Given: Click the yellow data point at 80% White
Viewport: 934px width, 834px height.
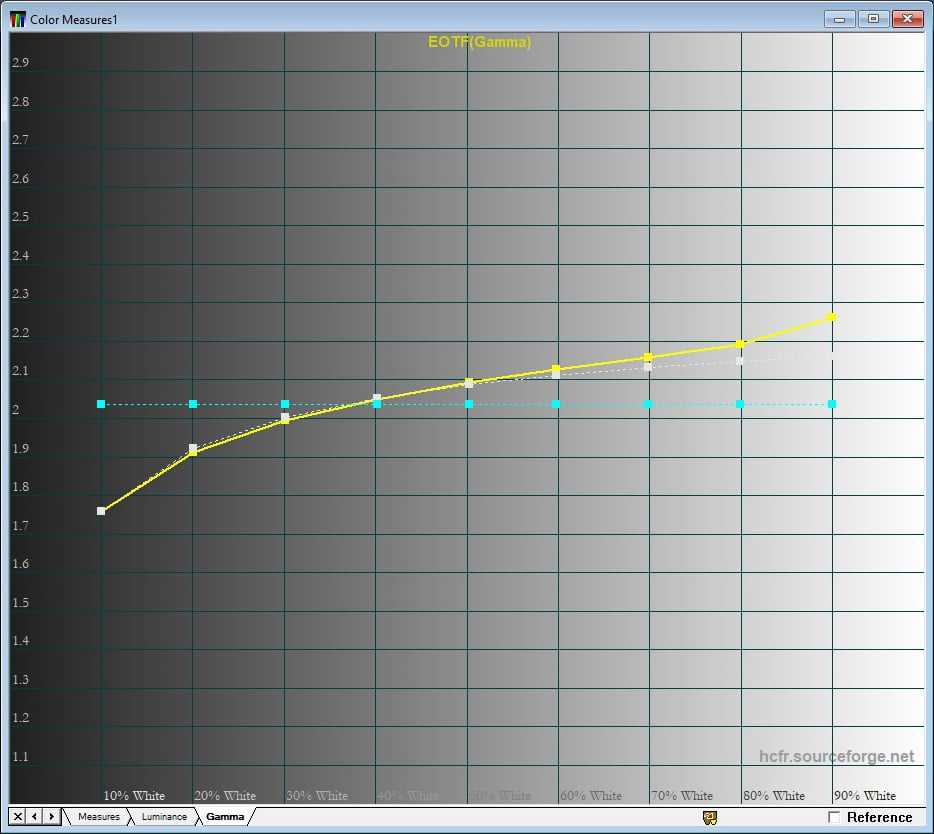Looking at the screenshot, I should (x=740, y=344).
